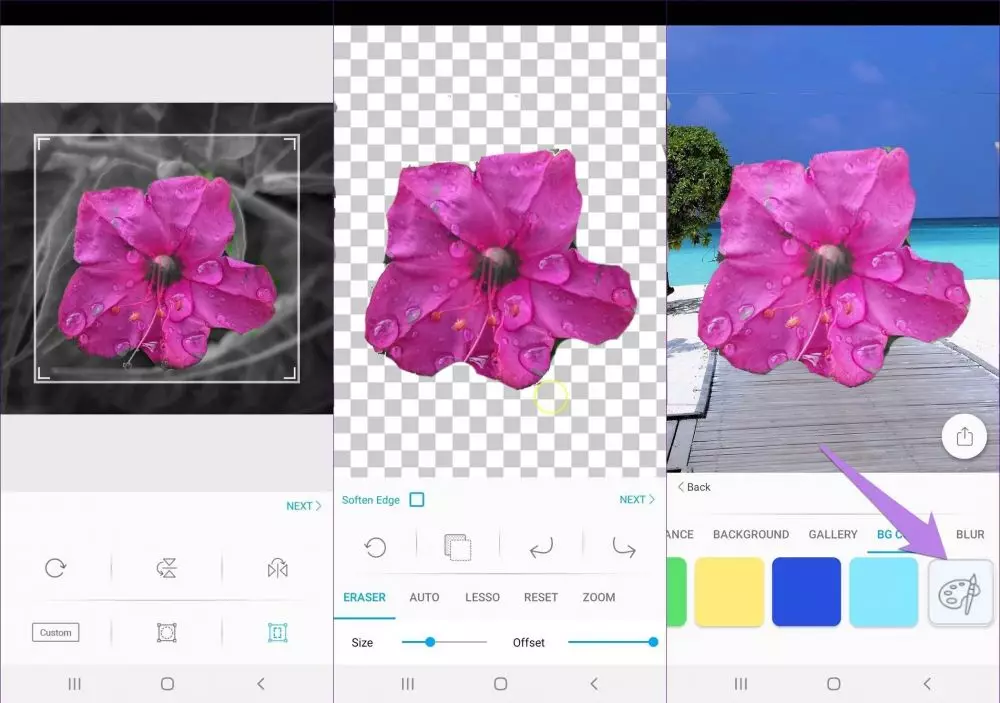
Task: Open the GALLERY tab
Action: pos(832,535)
